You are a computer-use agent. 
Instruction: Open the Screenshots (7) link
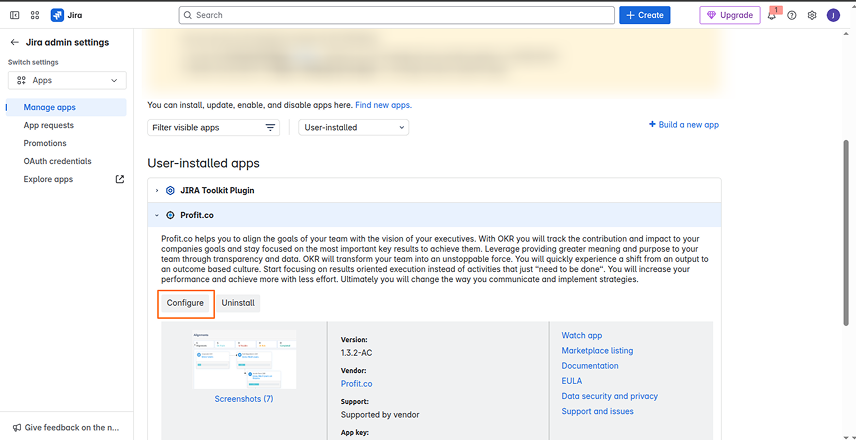point(244,399)
